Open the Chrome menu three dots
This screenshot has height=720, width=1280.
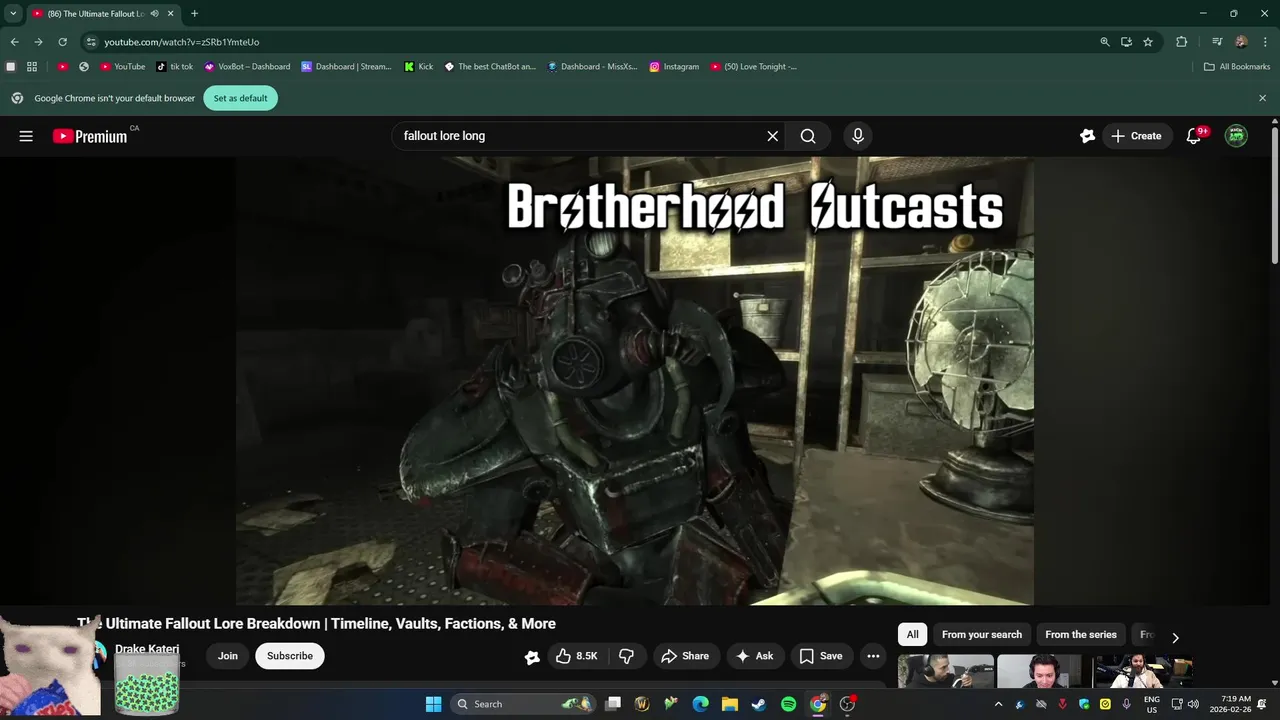point(1264,42)
